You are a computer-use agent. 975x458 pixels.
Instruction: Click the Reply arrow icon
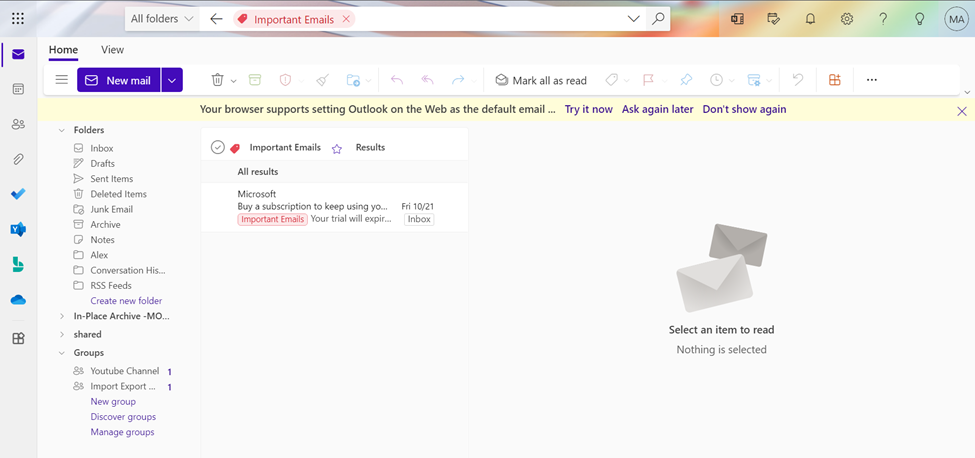(x=397, y=80)
